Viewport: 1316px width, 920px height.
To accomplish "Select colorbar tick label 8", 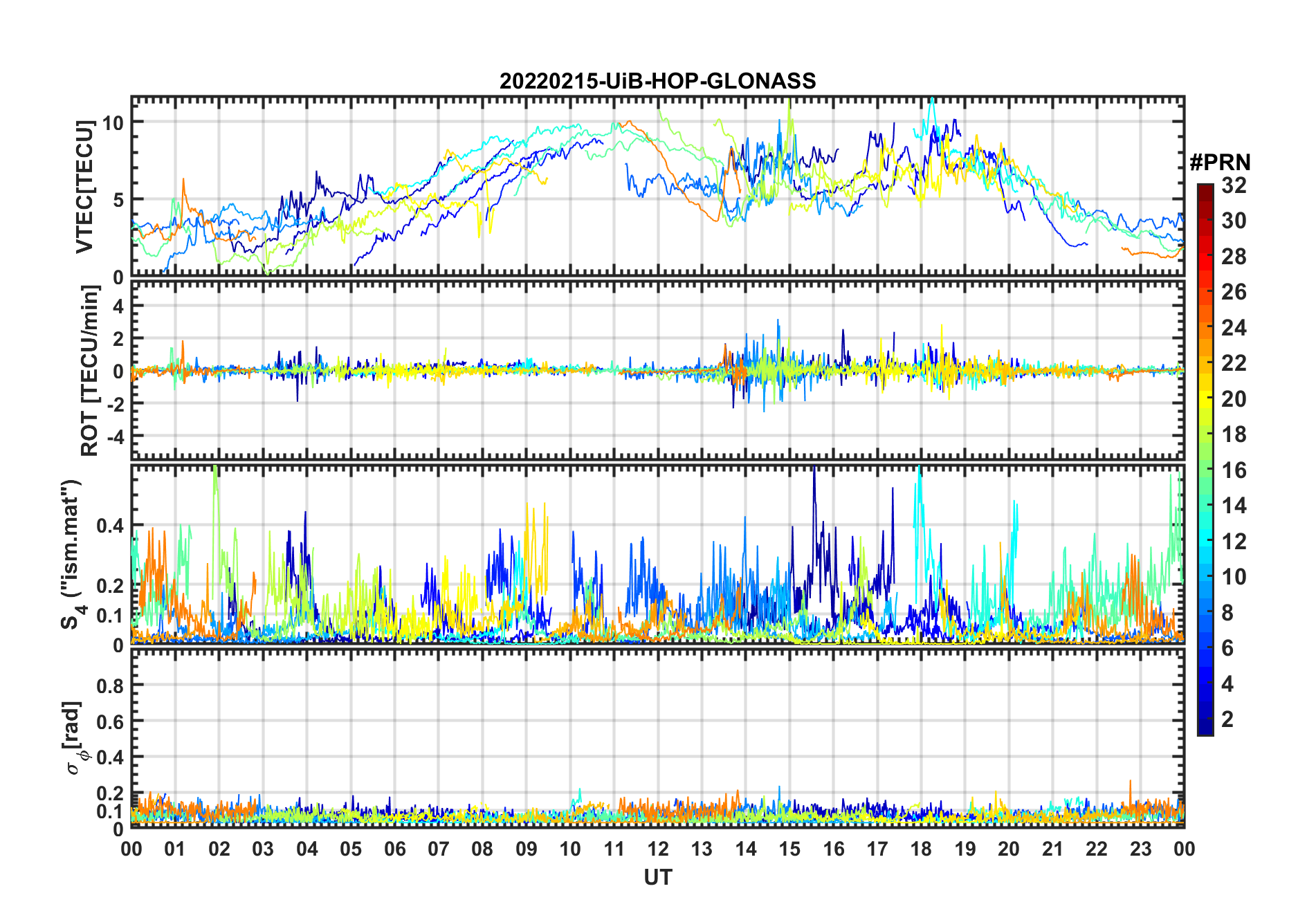I will [1227, 613].
